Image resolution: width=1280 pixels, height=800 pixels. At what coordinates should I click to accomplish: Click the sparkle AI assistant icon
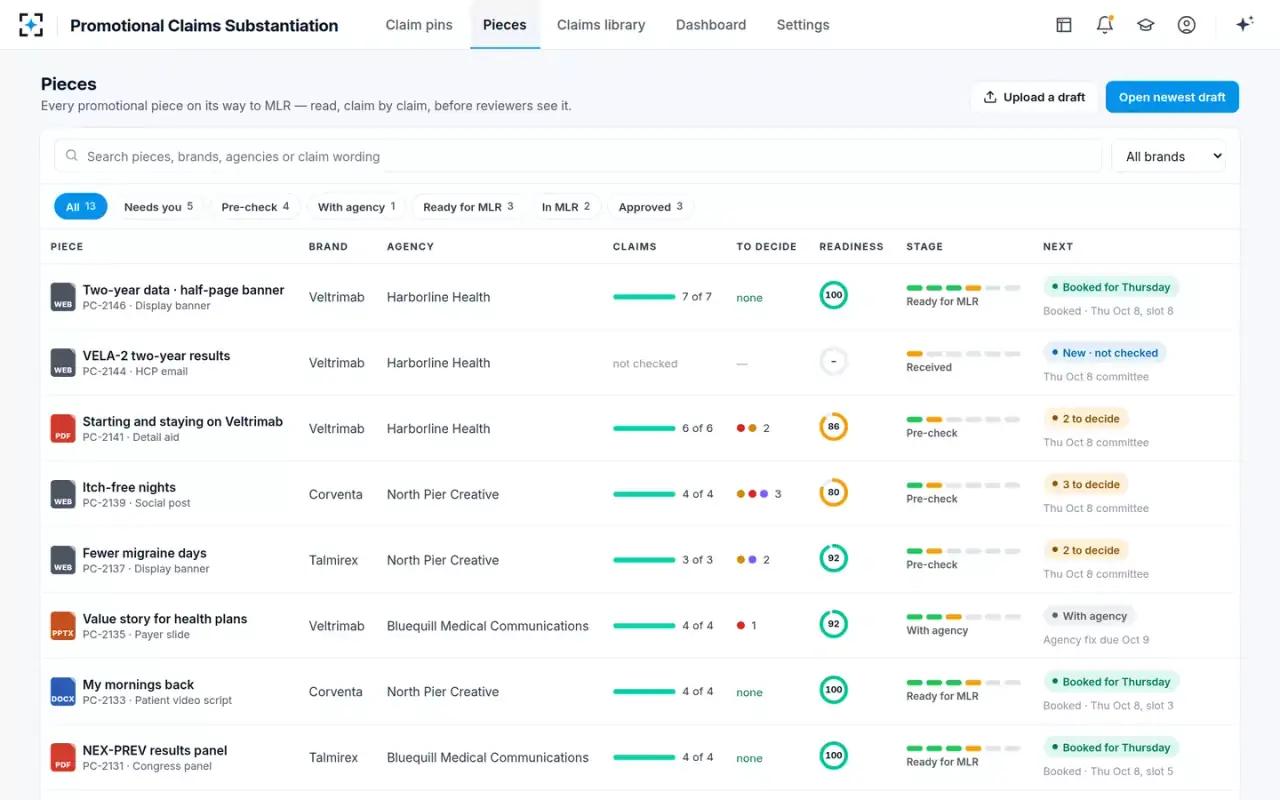[x=1245, y=25]
